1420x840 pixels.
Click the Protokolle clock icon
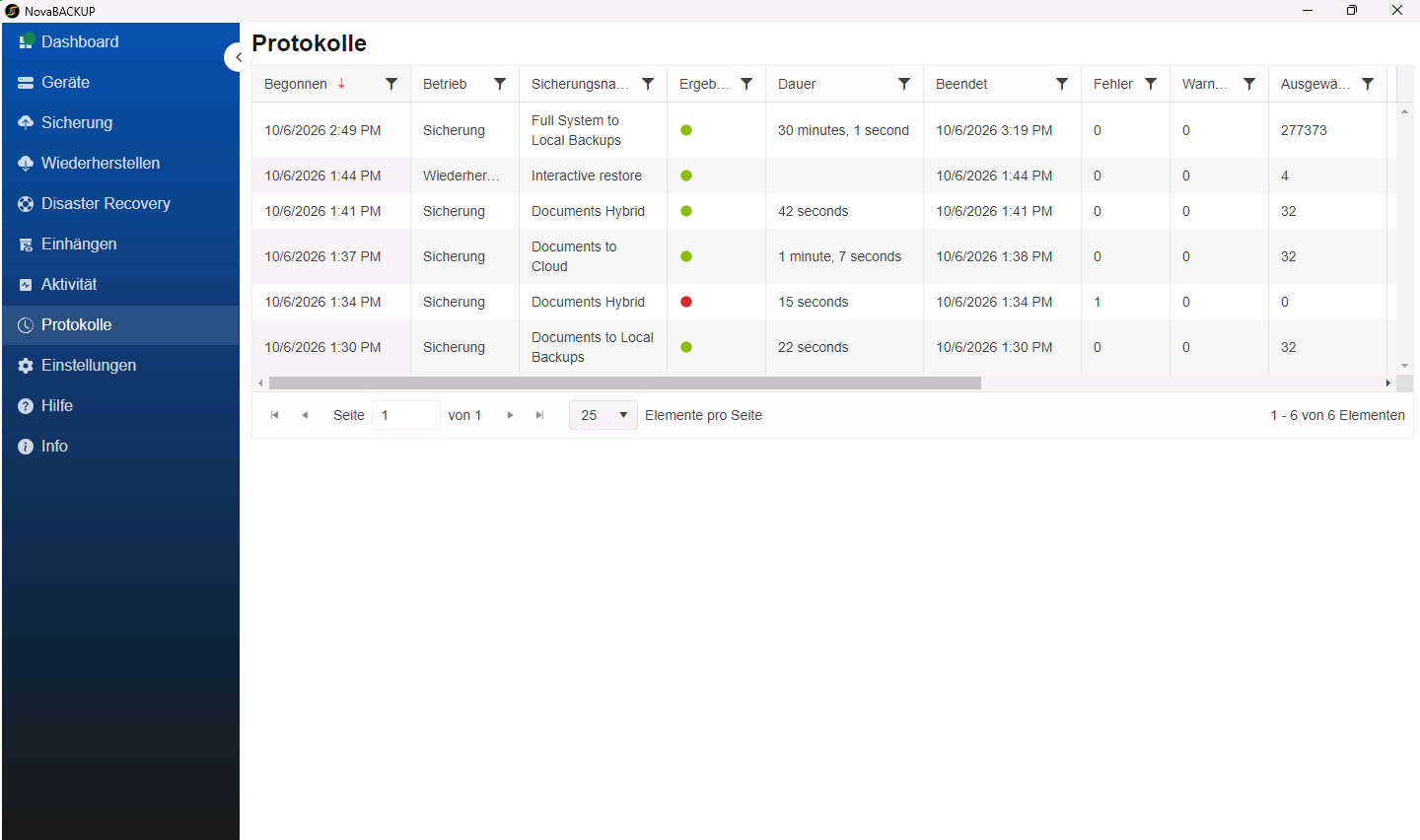click(26, 325)
